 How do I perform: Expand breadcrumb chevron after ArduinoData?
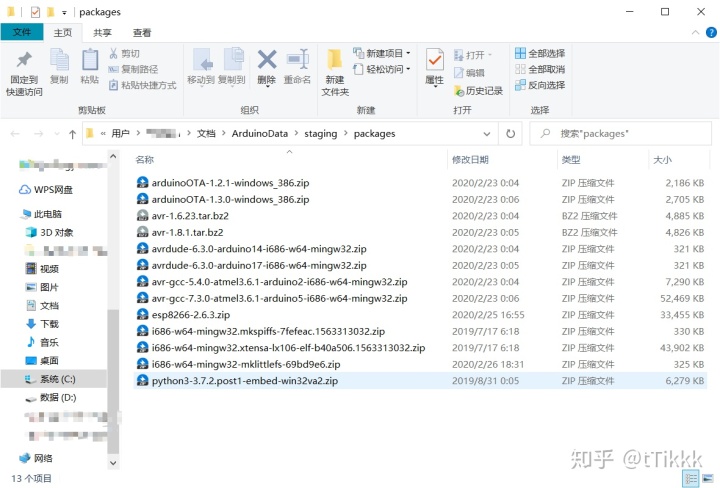click(x=296, y=134)
